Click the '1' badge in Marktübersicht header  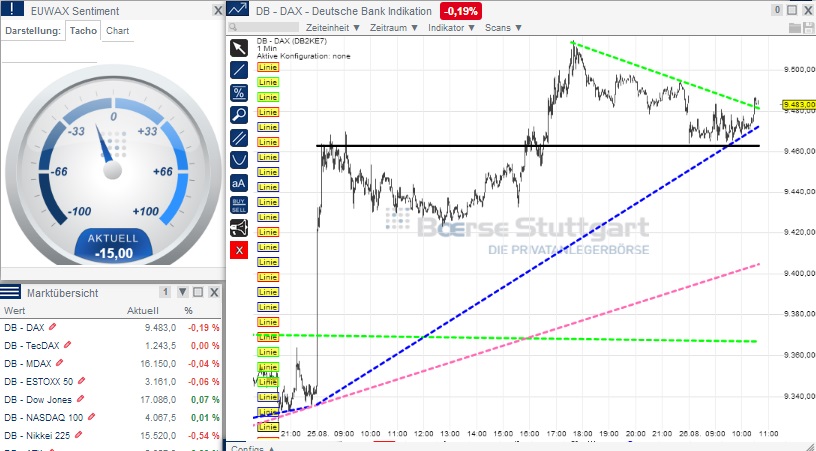pyautogui.click(x=165, y=292)
